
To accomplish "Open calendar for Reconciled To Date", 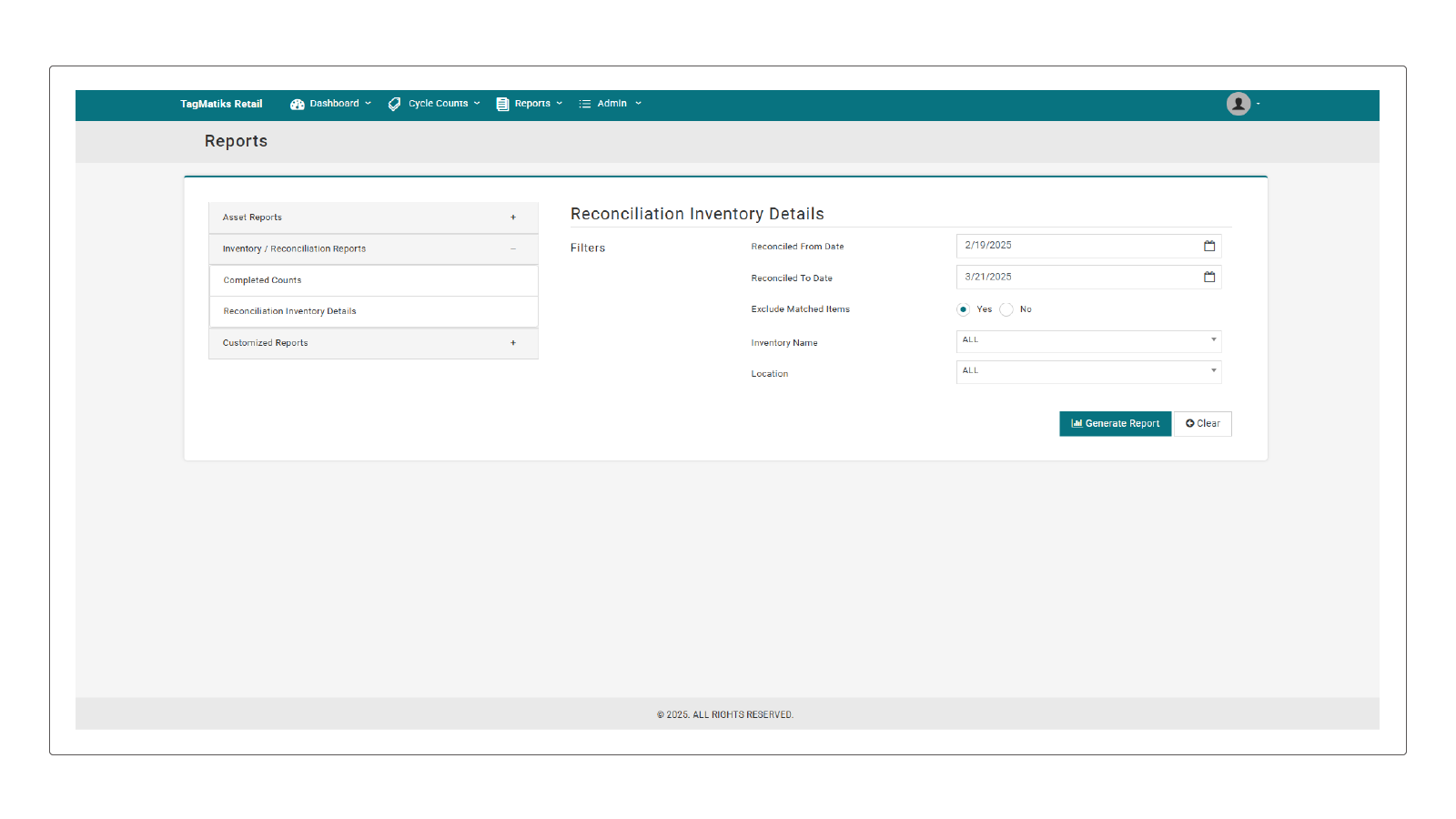I will click(x=1209, y=277).
